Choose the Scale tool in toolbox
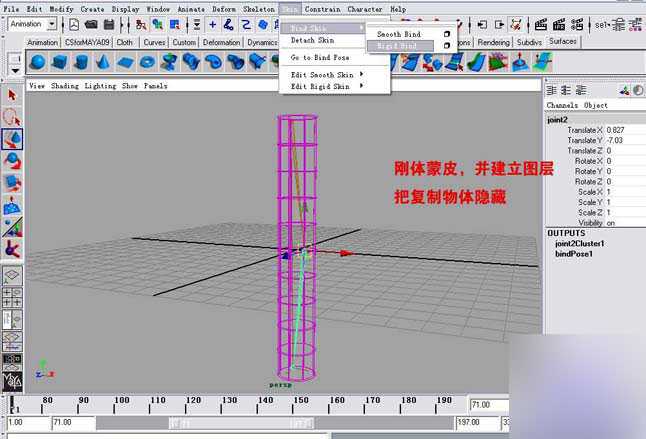The image size is (646, 439). click(12, 183)
